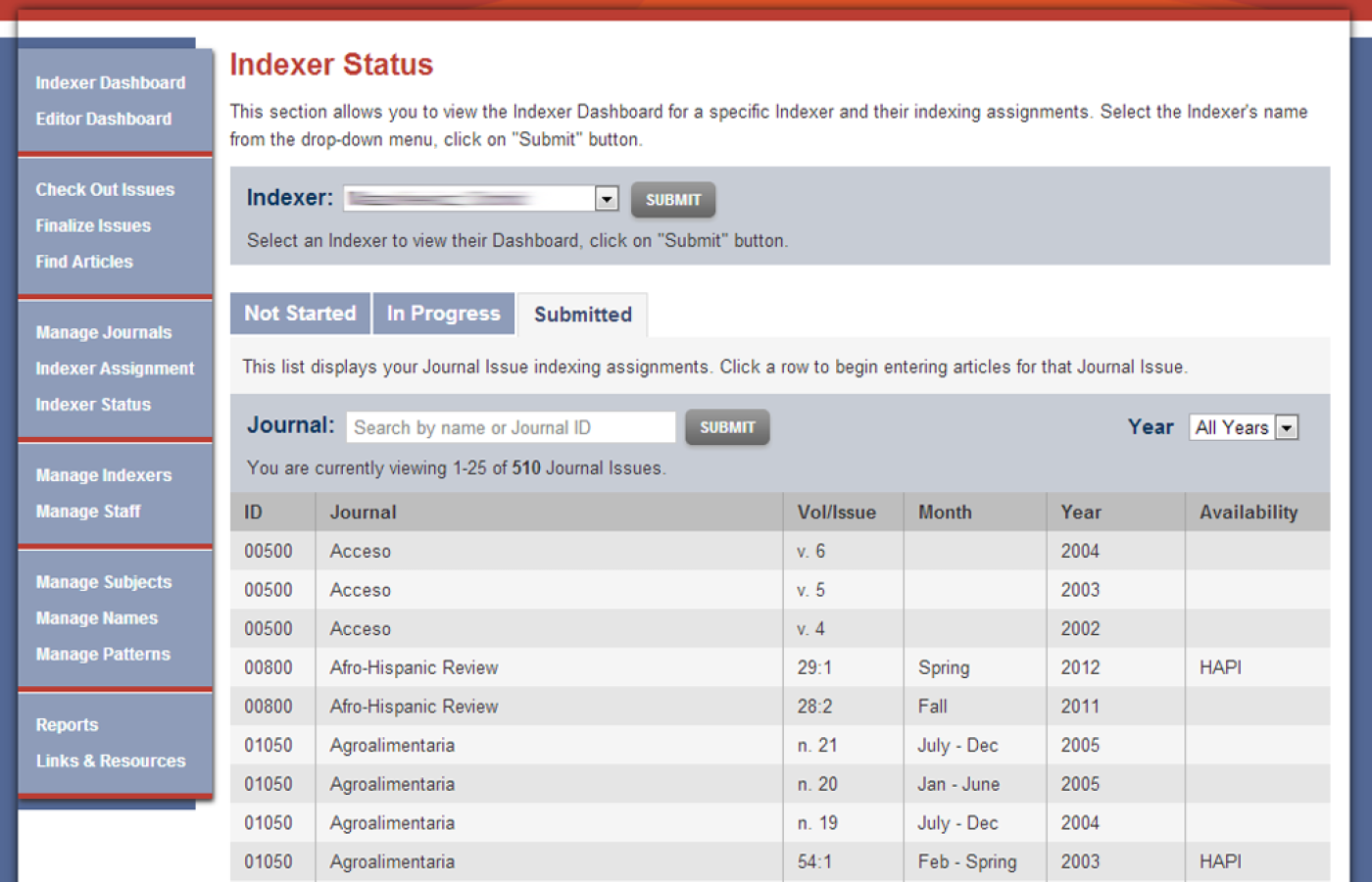Go to Indexer Assignment page
Image resolution: width=1372 pixels, height=882 pixels.
[x=115, y=368]
